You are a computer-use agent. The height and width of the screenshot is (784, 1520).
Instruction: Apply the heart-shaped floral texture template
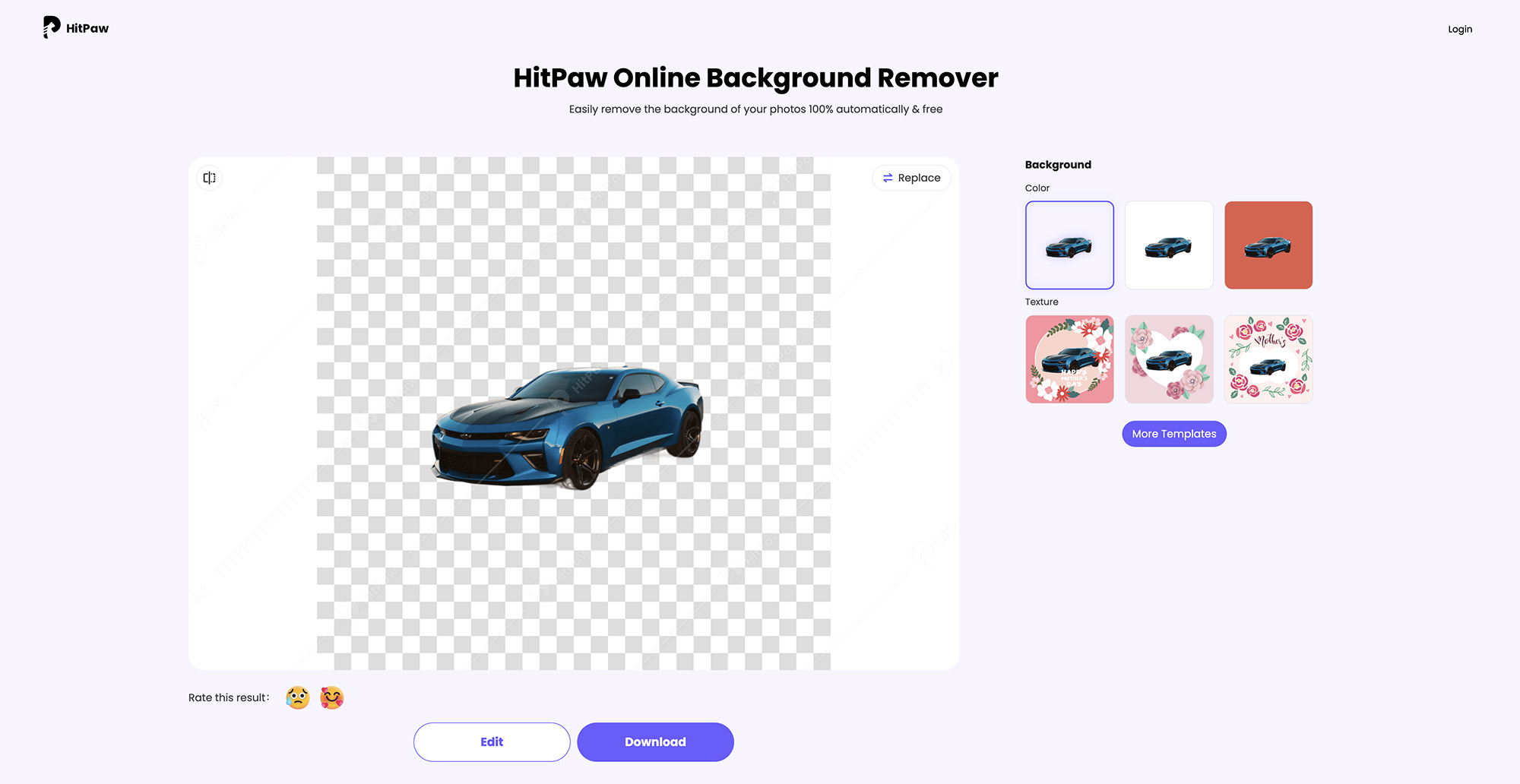click(1169, 359)
